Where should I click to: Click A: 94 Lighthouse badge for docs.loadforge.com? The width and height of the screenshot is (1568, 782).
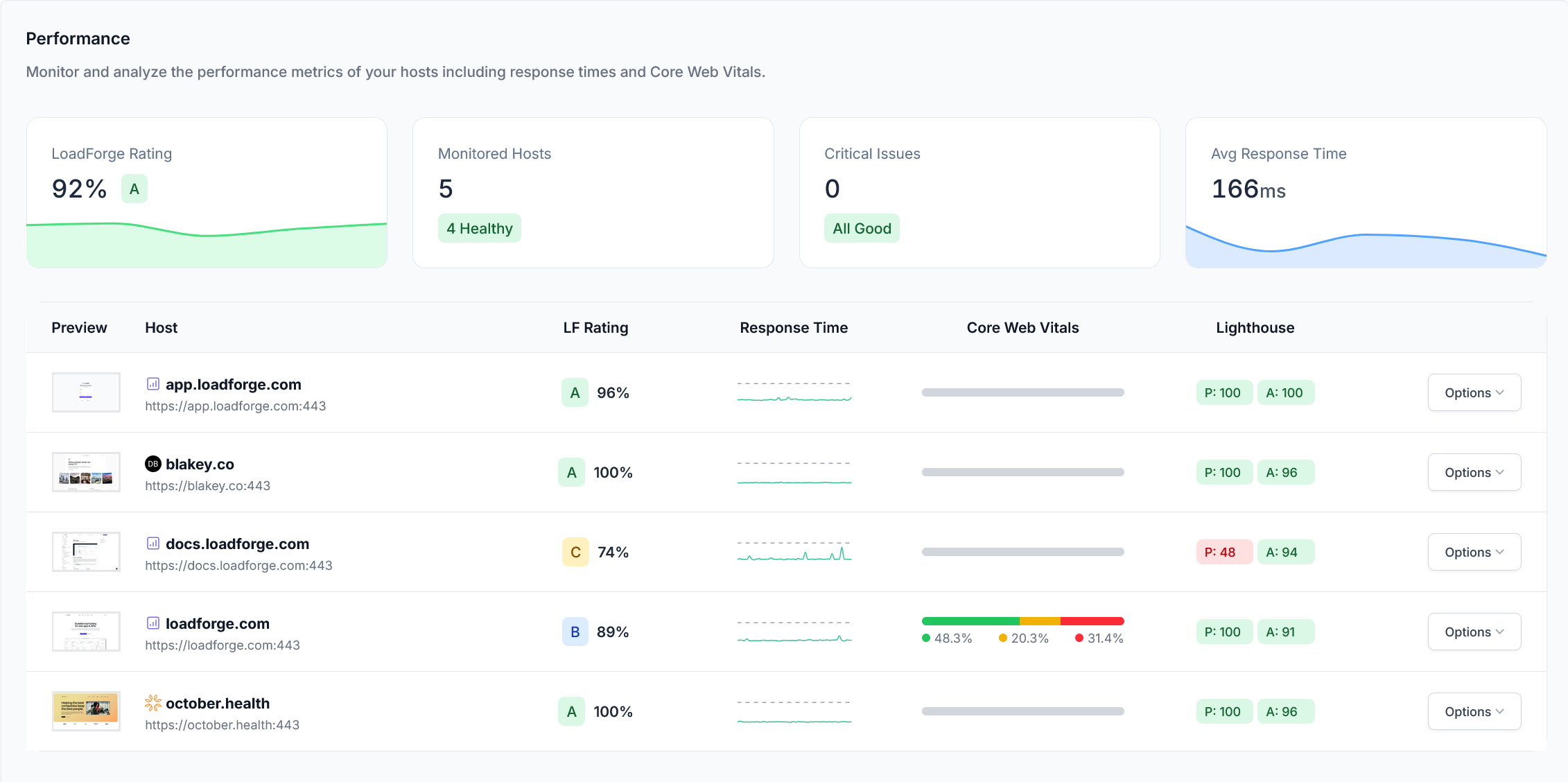click(x=1286, y=552)
